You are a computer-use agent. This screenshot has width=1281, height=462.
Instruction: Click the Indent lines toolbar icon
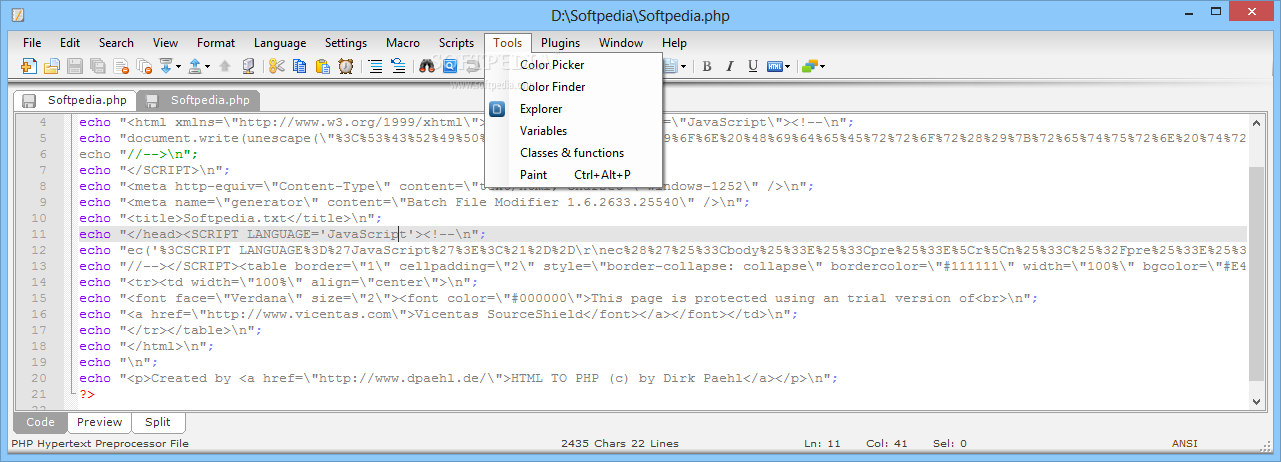375,66
